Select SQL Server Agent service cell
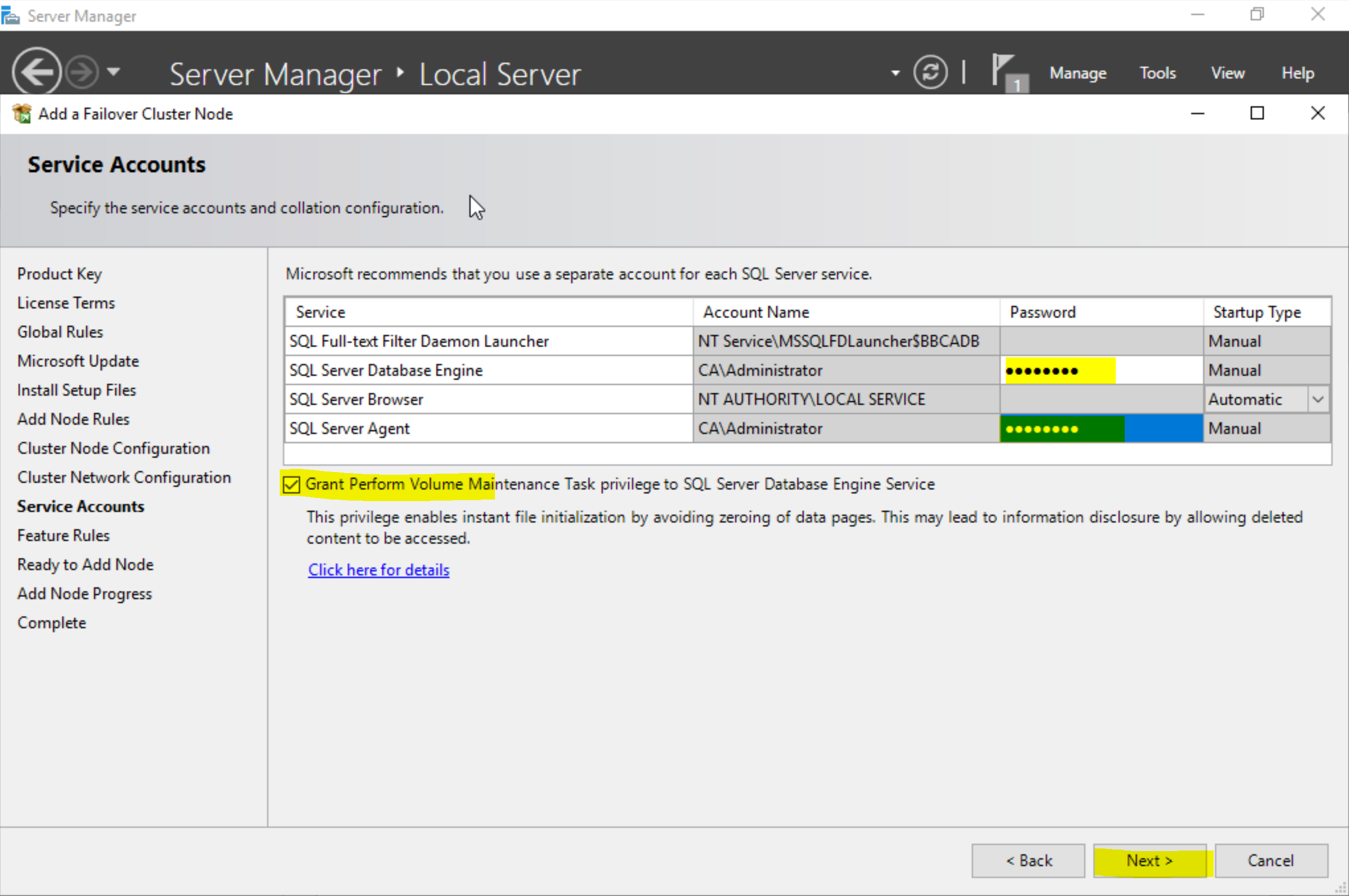 [x=489, y=429]
